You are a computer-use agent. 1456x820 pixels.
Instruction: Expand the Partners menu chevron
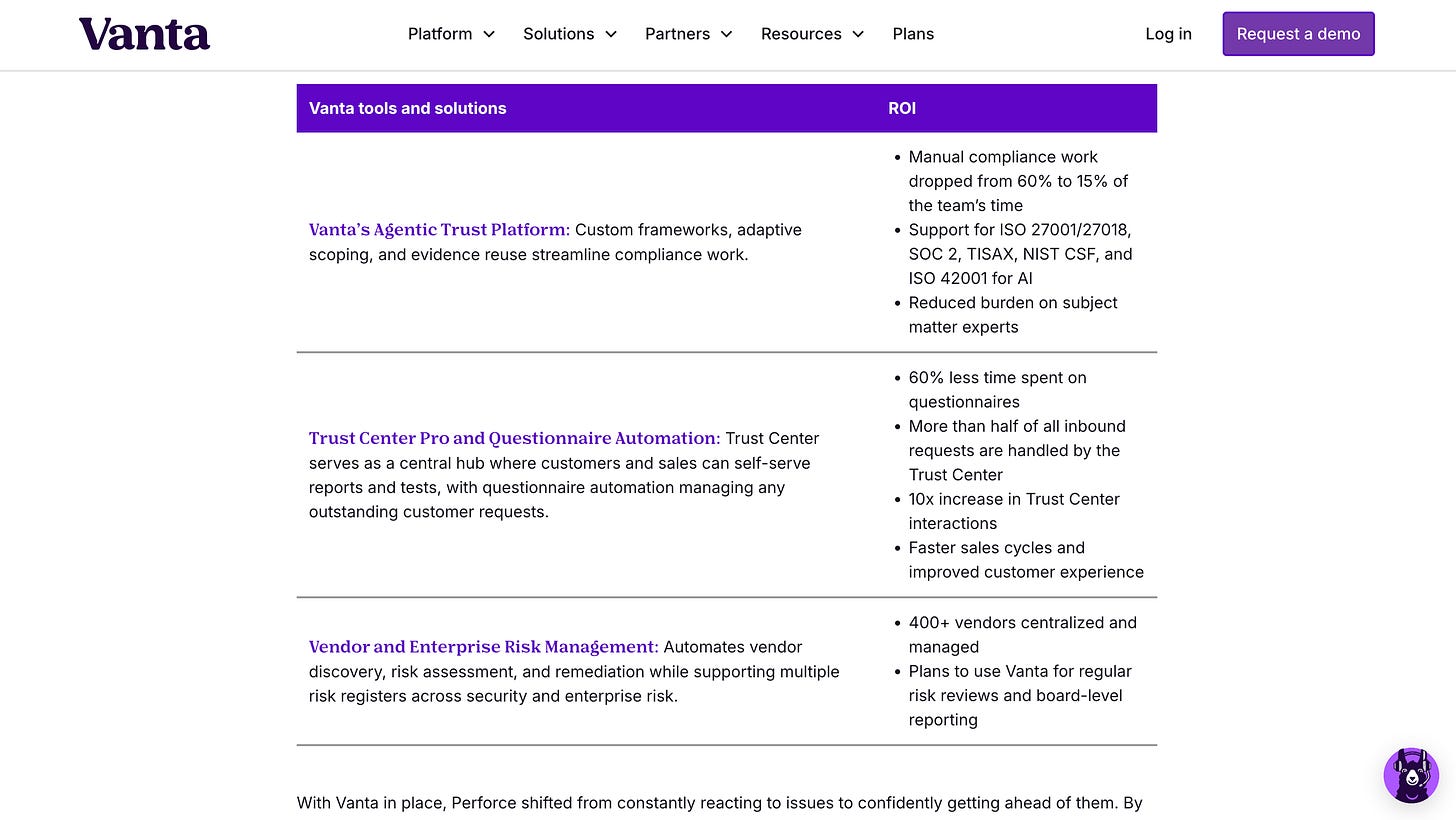727,34
